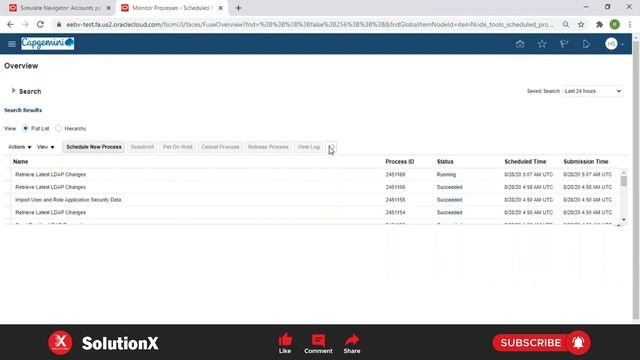Viewport: 640px width, 360px height.
Task: Sort by the Name column header
Action: (20, 162)
